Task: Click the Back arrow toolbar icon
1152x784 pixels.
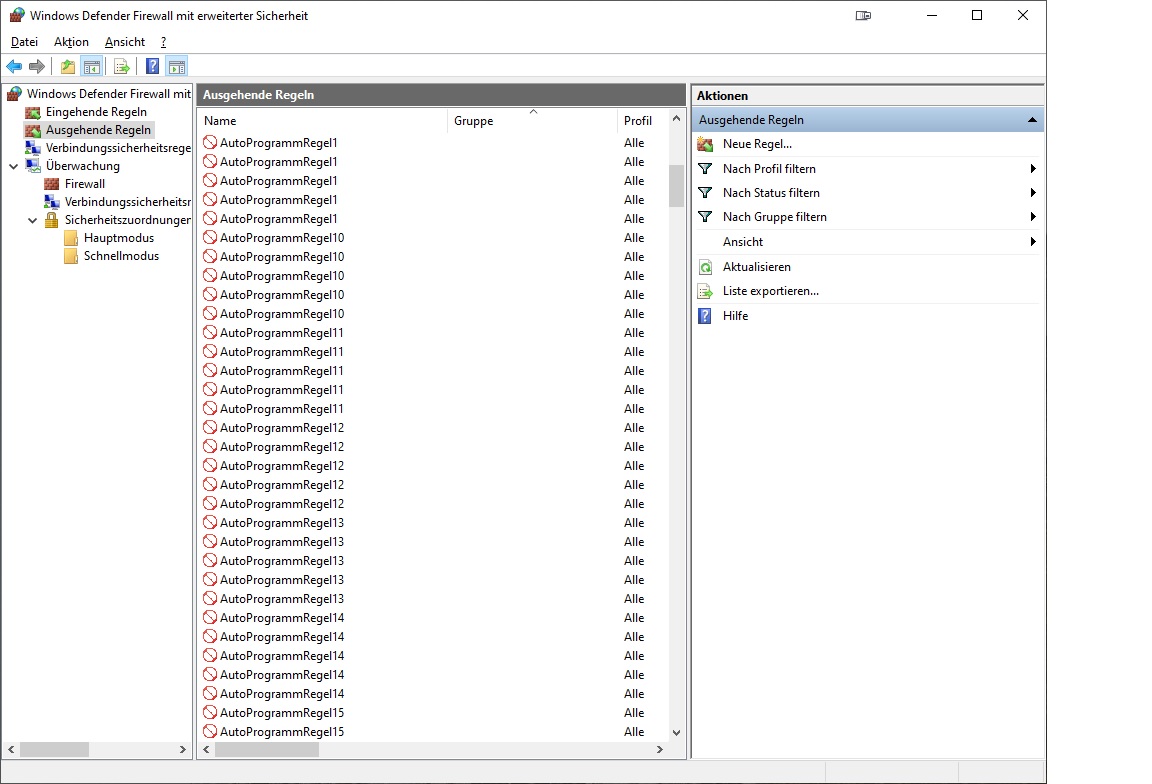Action: (x=14, y=67)
